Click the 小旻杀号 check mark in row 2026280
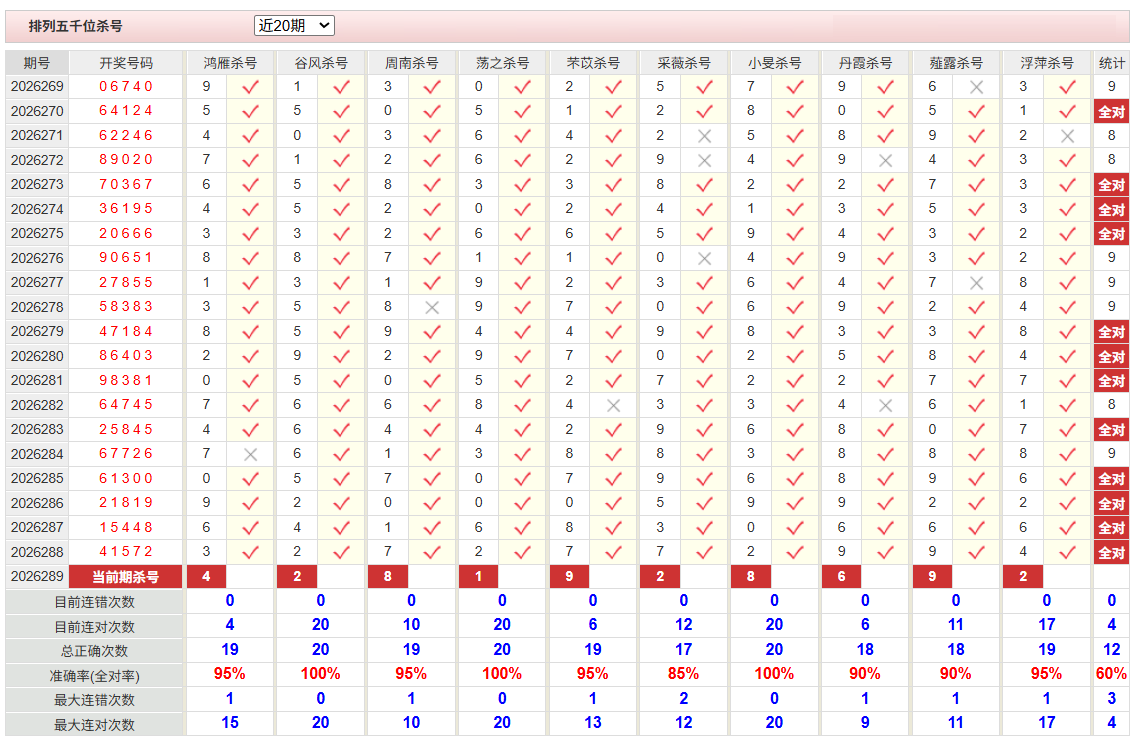 point(795,357)
